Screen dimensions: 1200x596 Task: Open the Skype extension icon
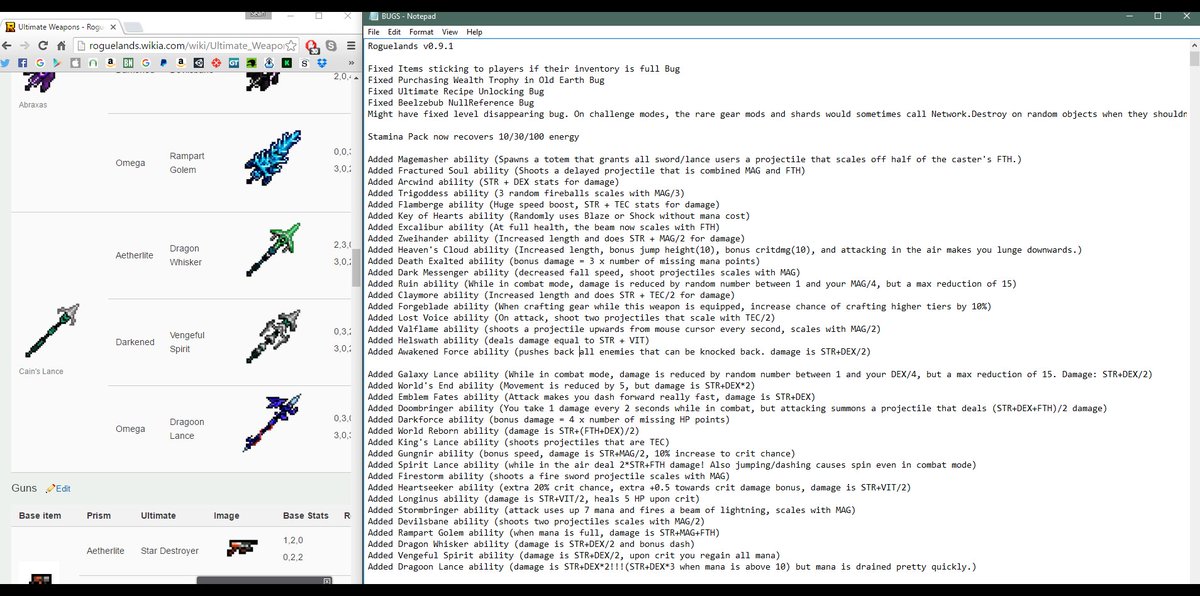tap(331, 46)
